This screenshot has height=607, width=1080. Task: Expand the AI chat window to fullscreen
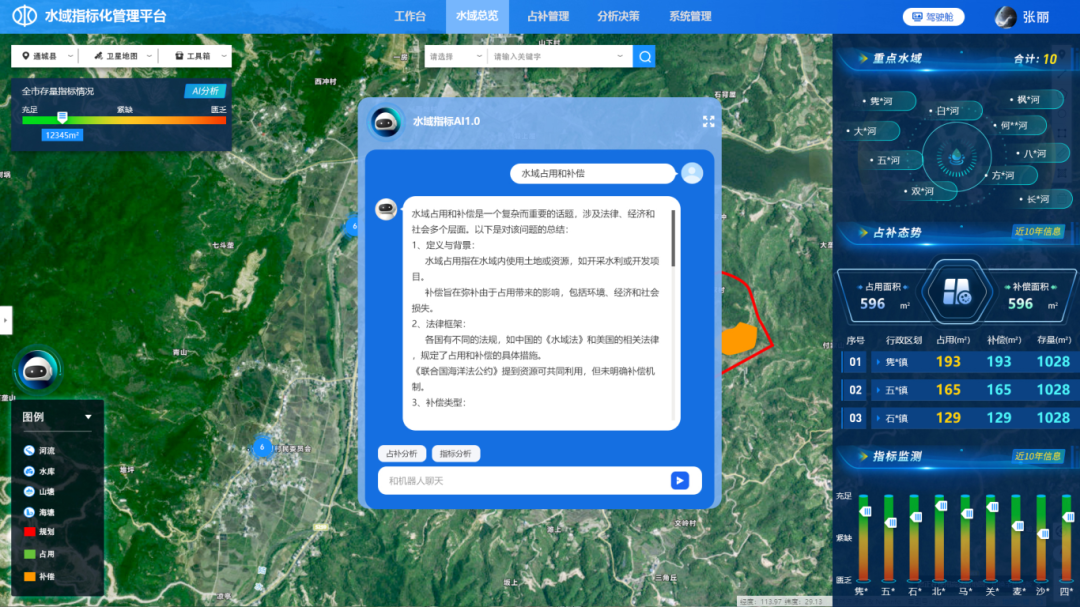[x=708, y=121]
